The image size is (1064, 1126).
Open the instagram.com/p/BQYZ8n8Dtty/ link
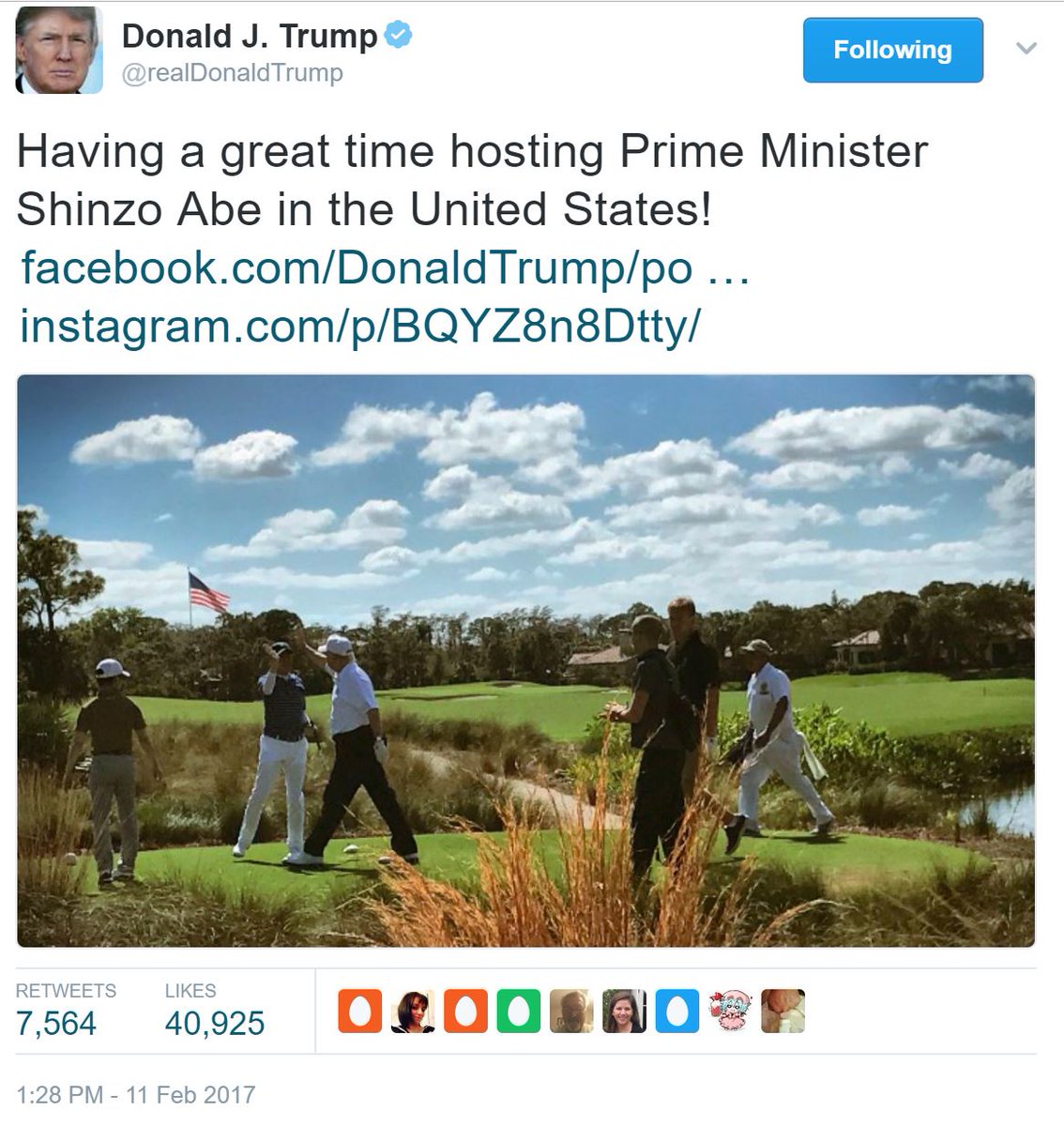click(x=359, y=326)
